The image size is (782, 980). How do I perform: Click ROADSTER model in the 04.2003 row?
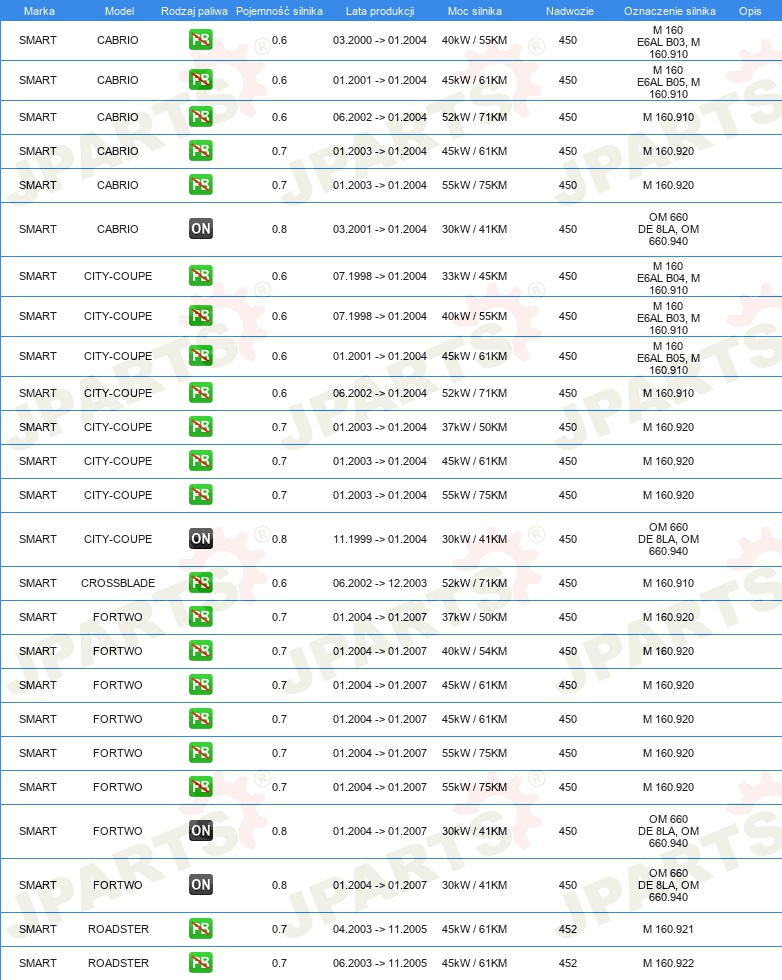click(118, 929)
